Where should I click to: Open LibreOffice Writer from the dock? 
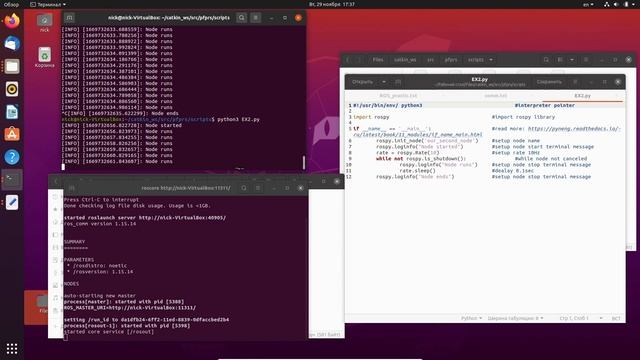(x=12, y=112)
